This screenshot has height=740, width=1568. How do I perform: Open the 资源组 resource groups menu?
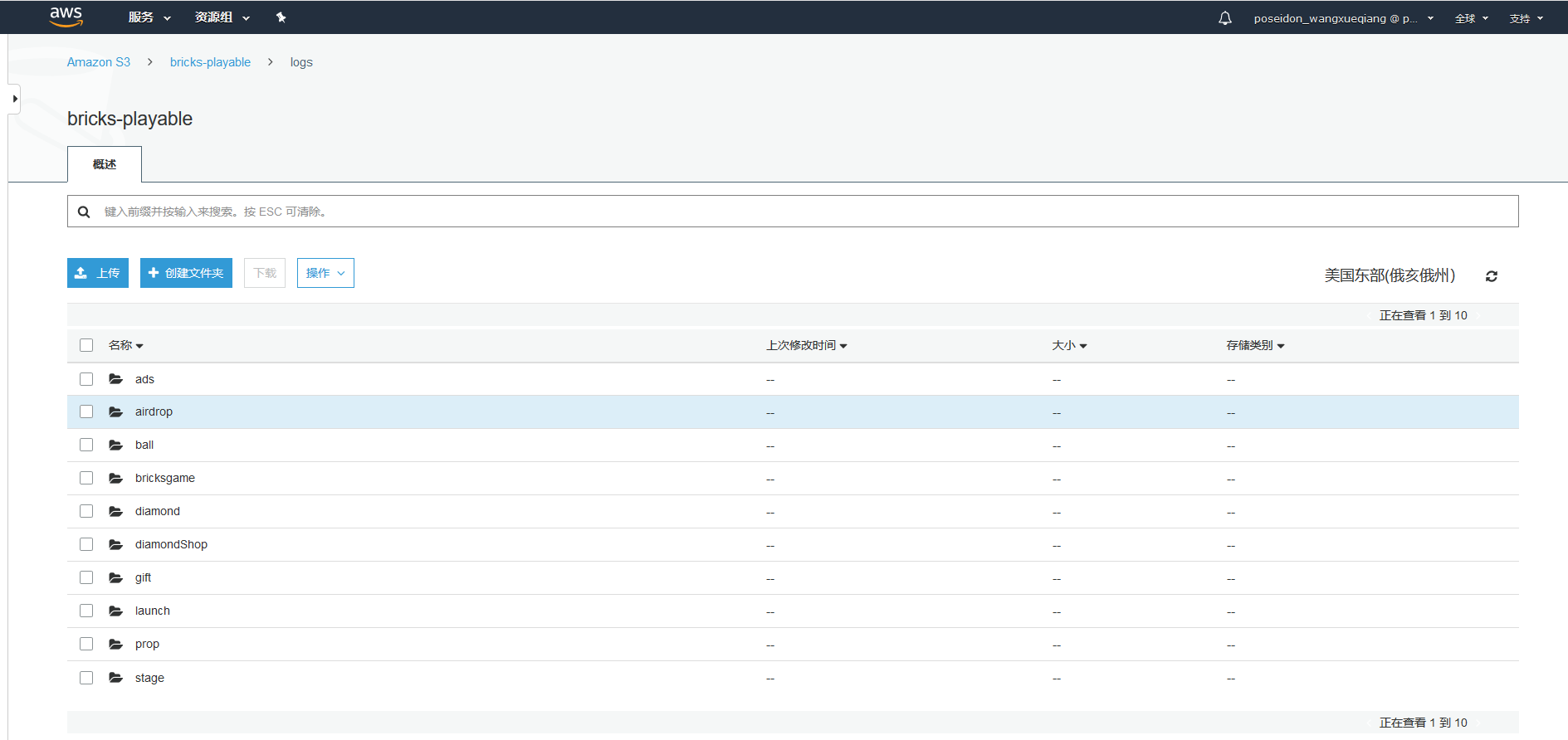[222, 17]
